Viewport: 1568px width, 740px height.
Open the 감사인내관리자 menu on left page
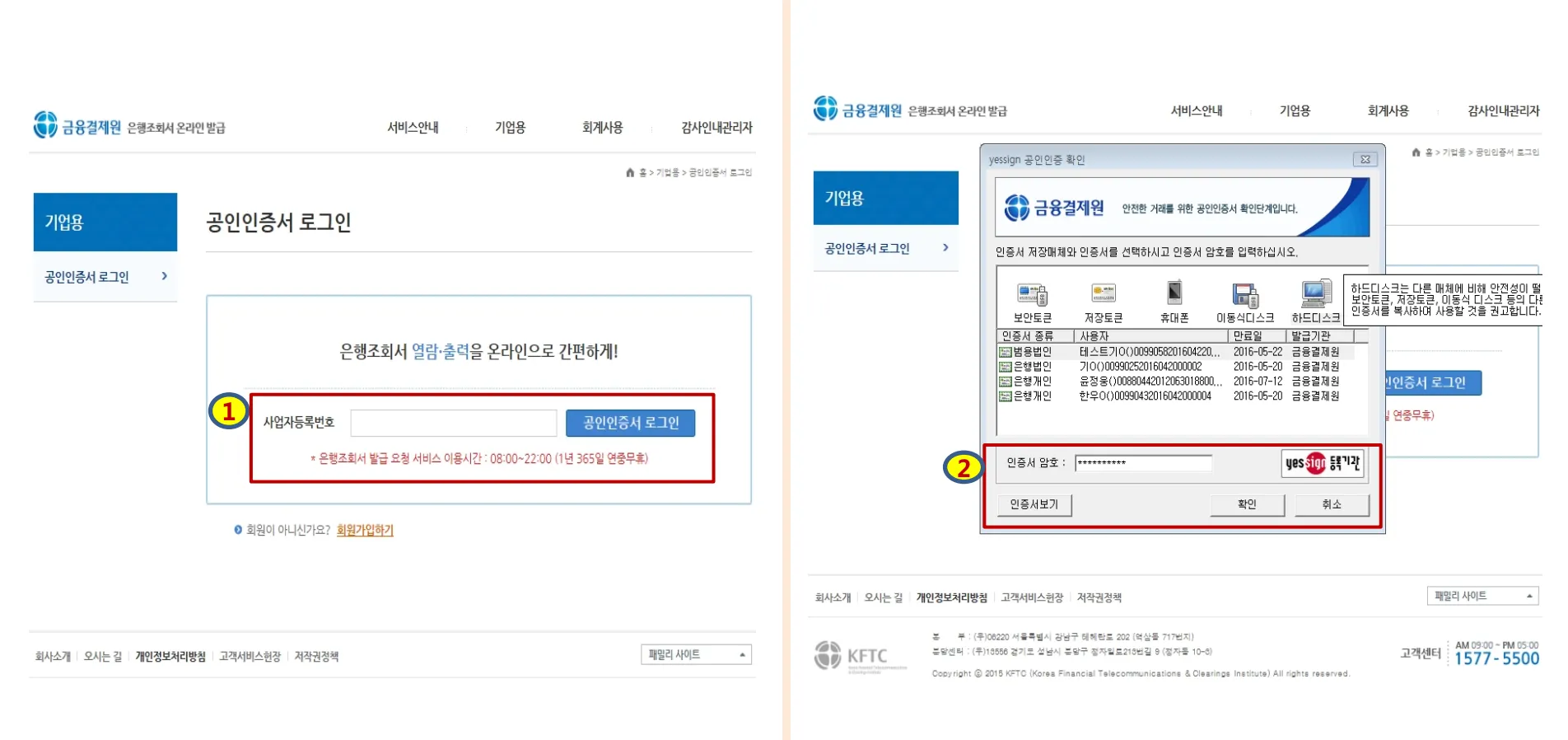(x=716, y=128)
